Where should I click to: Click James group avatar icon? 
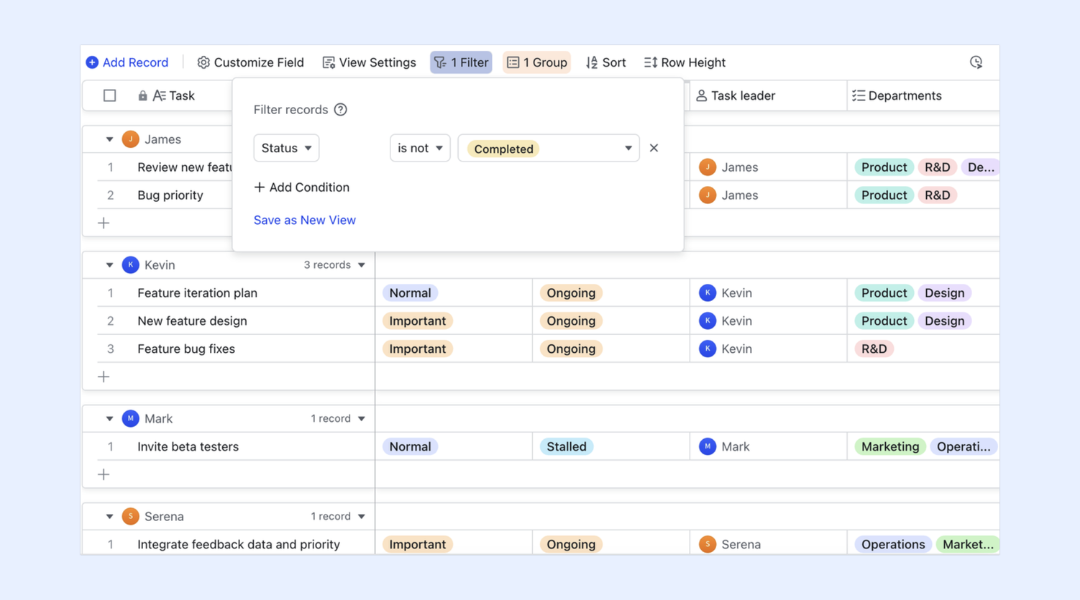point(130,139)
